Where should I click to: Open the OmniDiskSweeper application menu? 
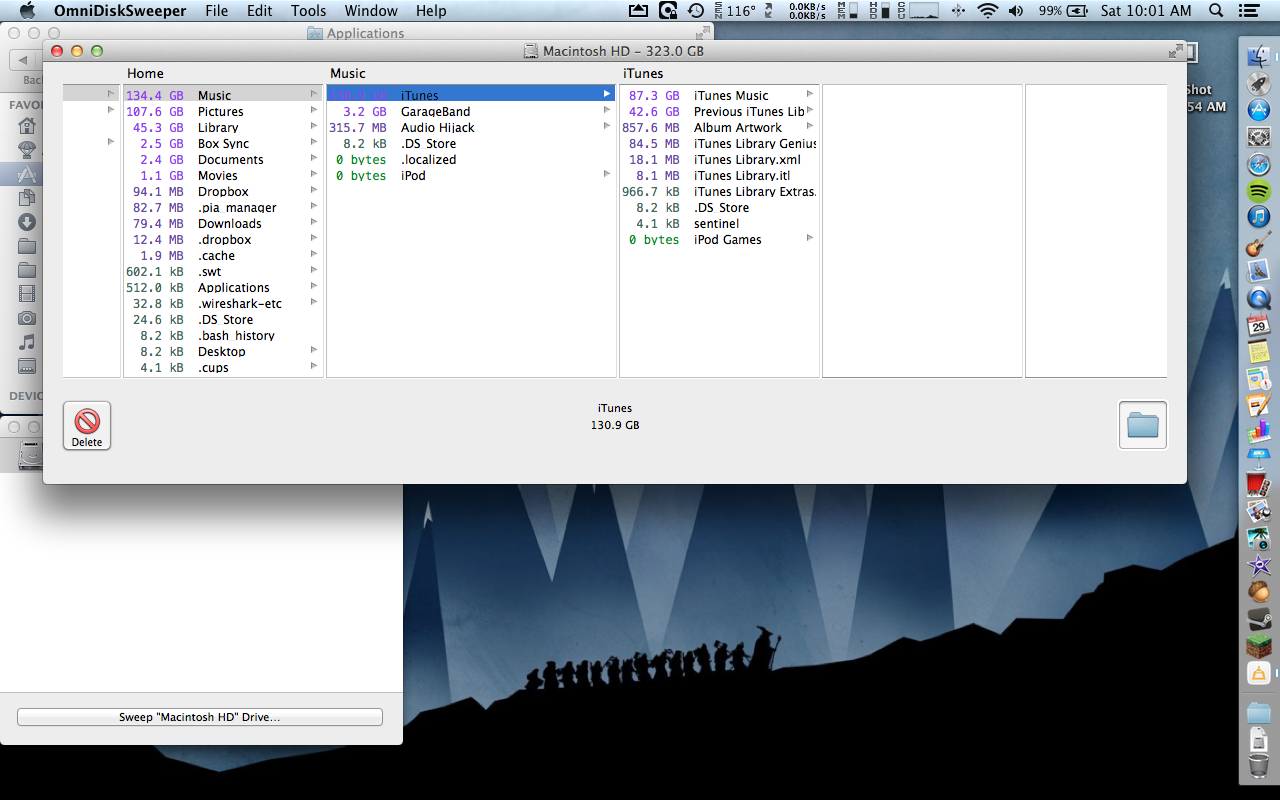point(119,11)
